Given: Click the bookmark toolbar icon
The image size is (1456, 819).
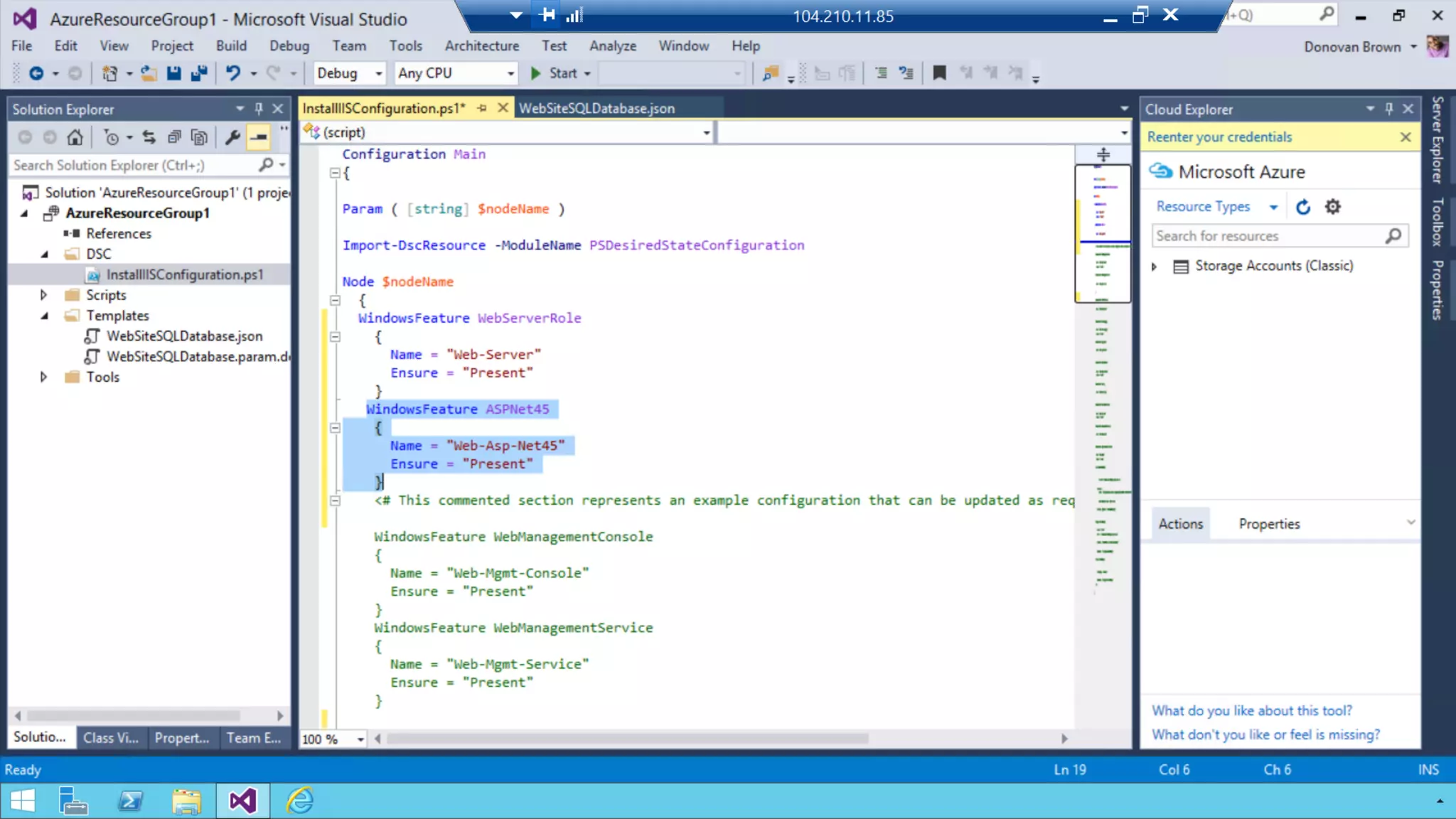Looking at the screenshot, I should coord(939,73).
